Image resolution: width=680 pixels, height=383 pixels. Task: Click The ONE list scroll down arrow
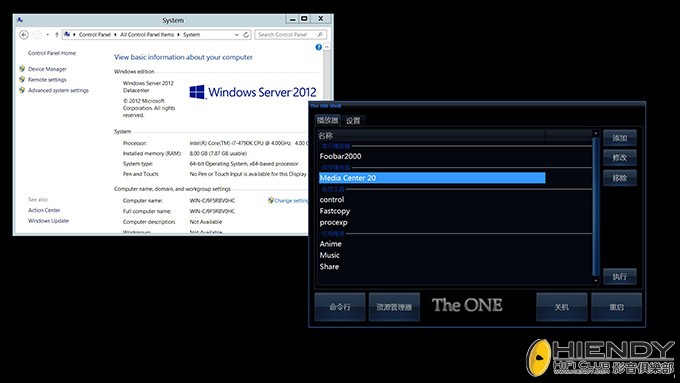(596, 281)
